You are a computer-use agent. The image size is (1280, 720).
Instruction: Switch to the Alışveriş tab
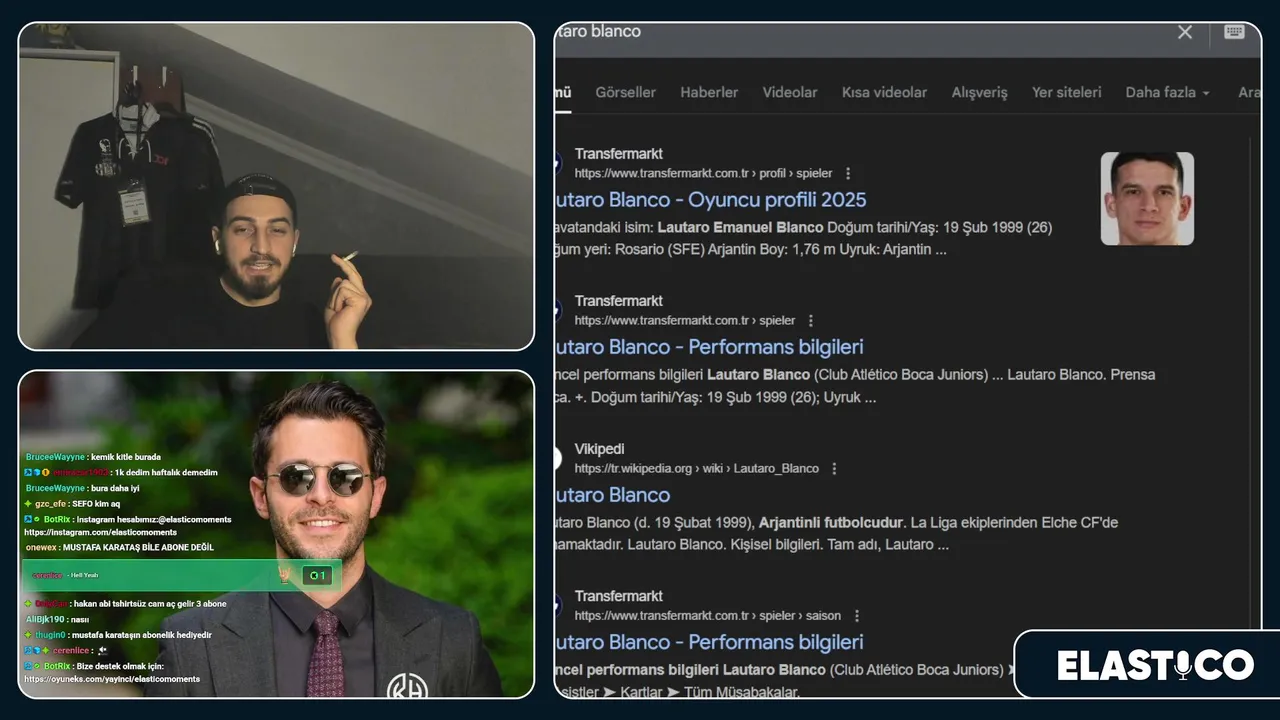tap(979, 92)
